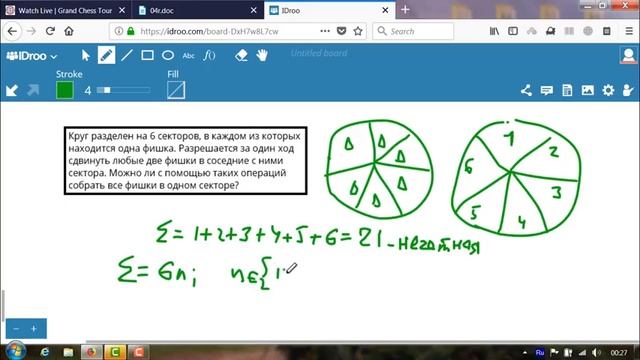Open the document pages icon
The height and width of the screenshot is (360, 640).
click(x=567, y=90)
